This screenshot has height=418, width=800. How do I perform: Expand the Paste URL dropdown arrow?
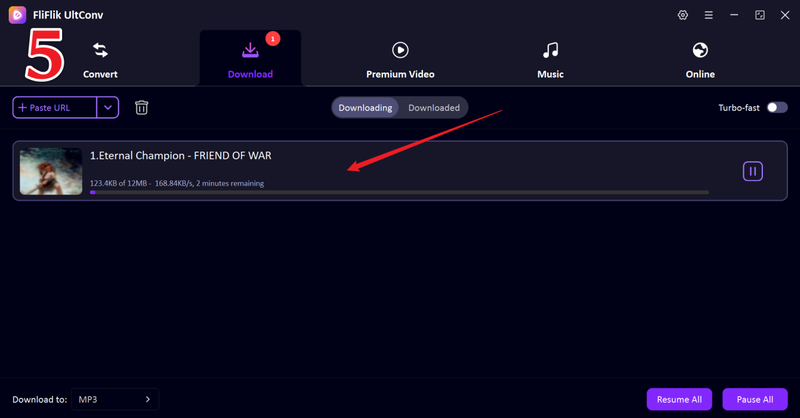[108, 108]
